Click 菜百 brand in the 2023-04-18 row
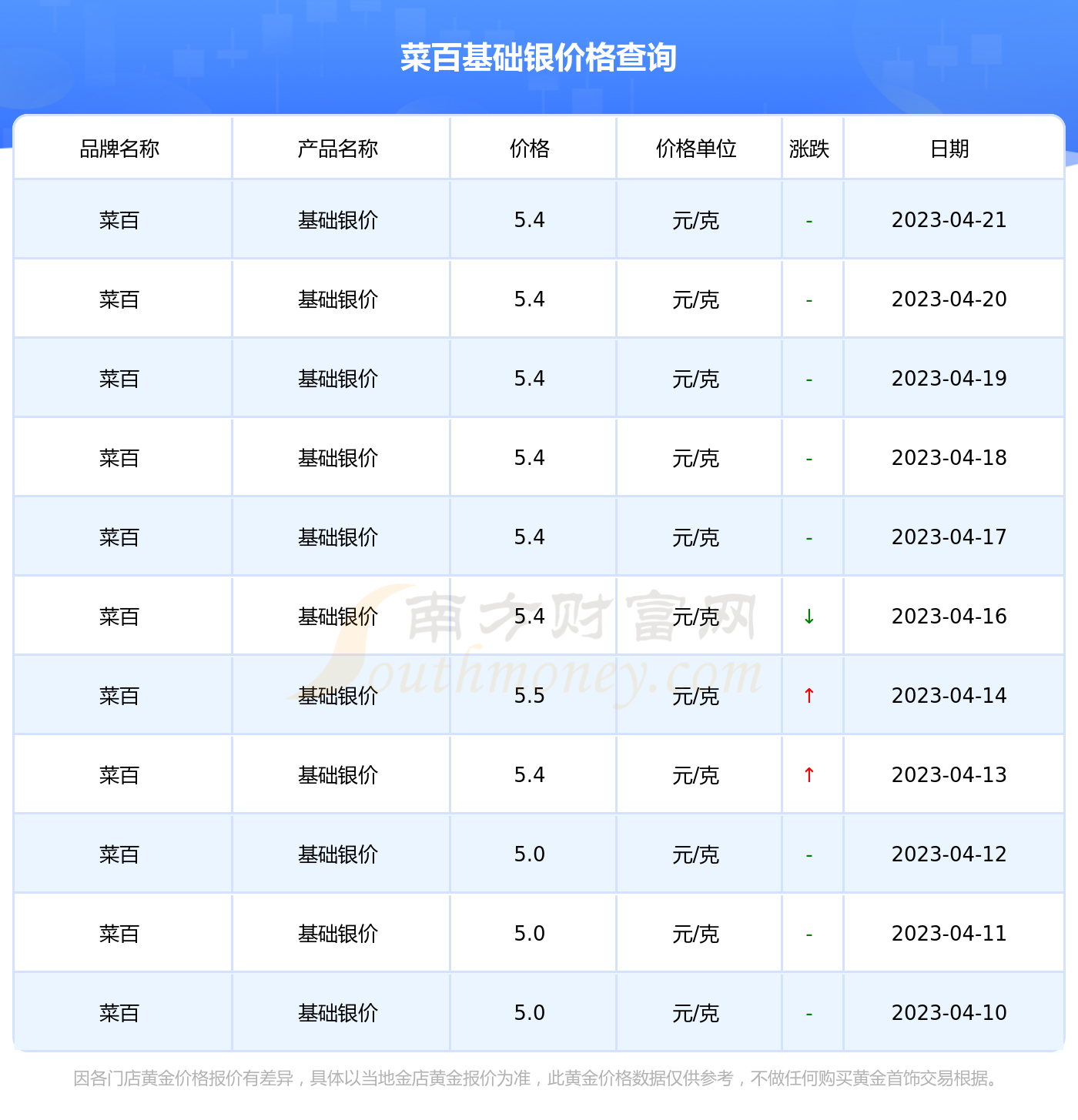 (x=119, y=459)
